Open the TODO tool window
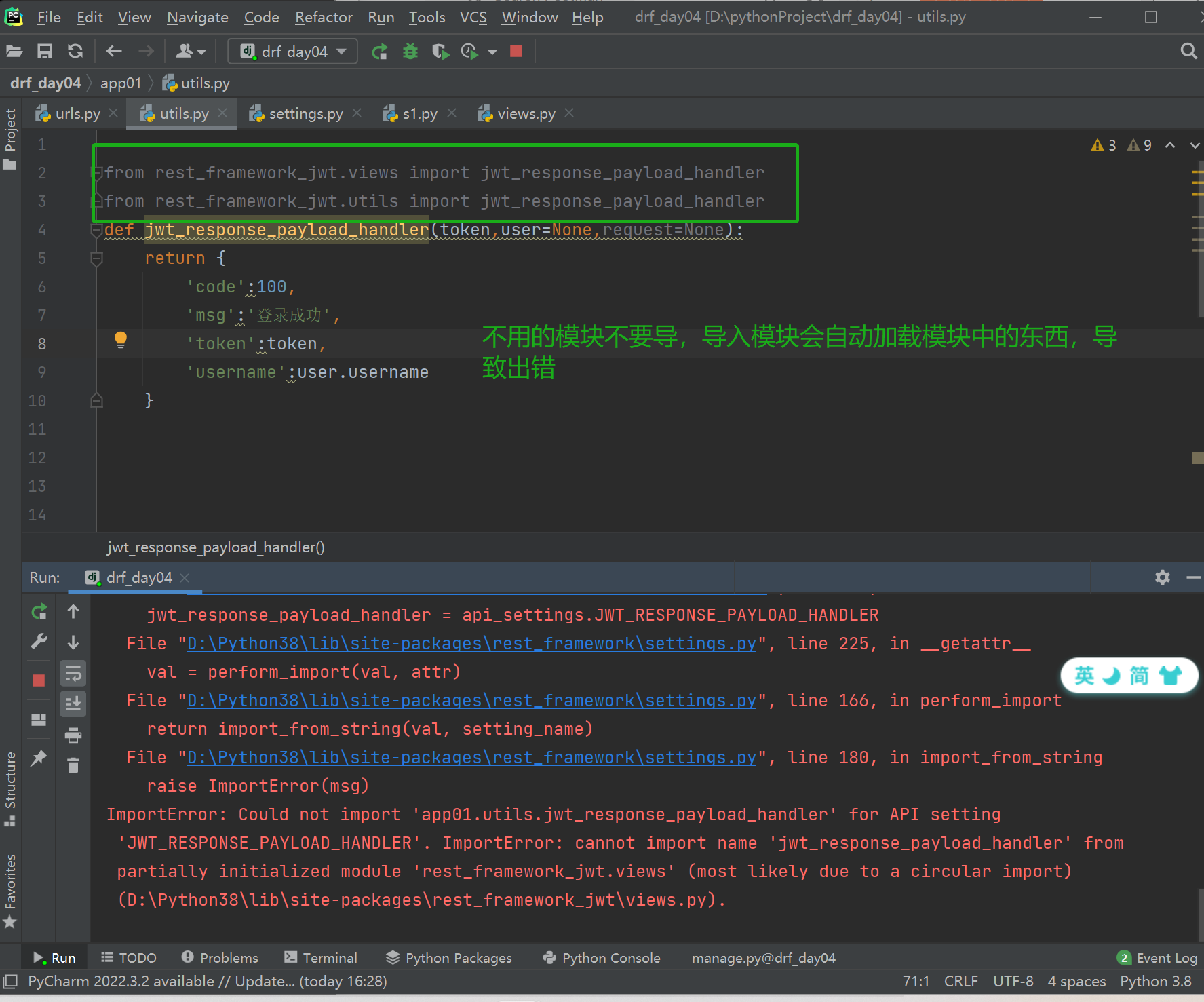Viewport: 1204px width, 1002px height. click(128, 957)
